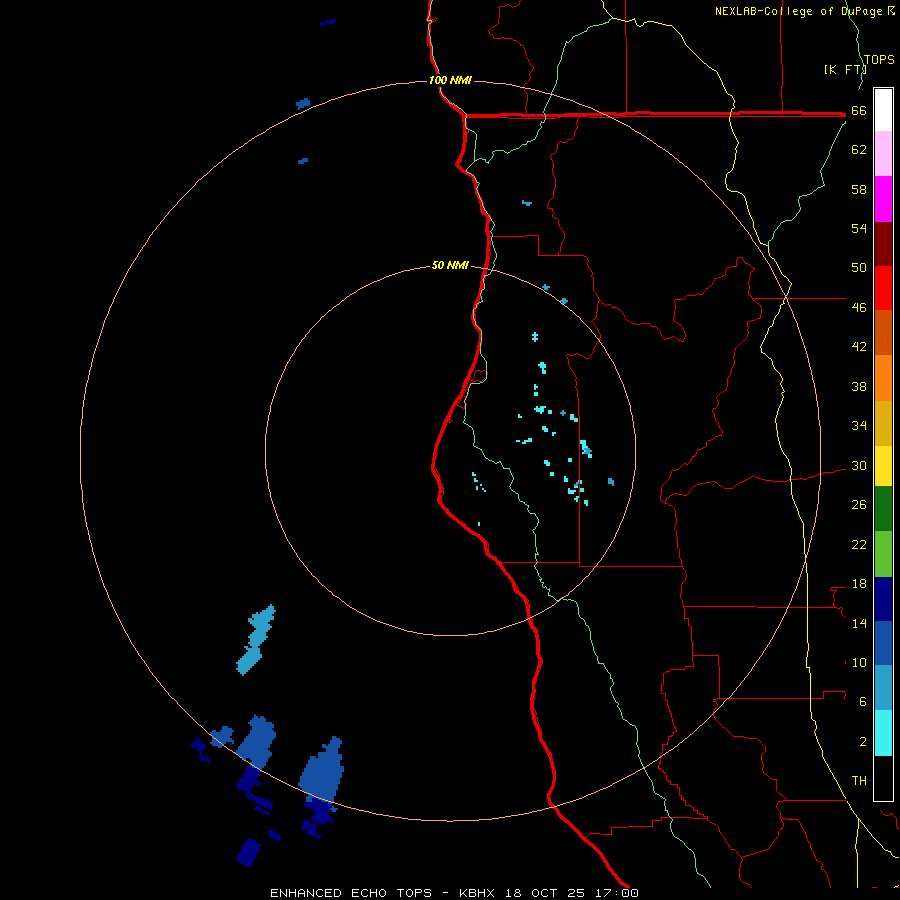Click the TOPS legend title
900x900 pixels.
(x=879, y=59)
